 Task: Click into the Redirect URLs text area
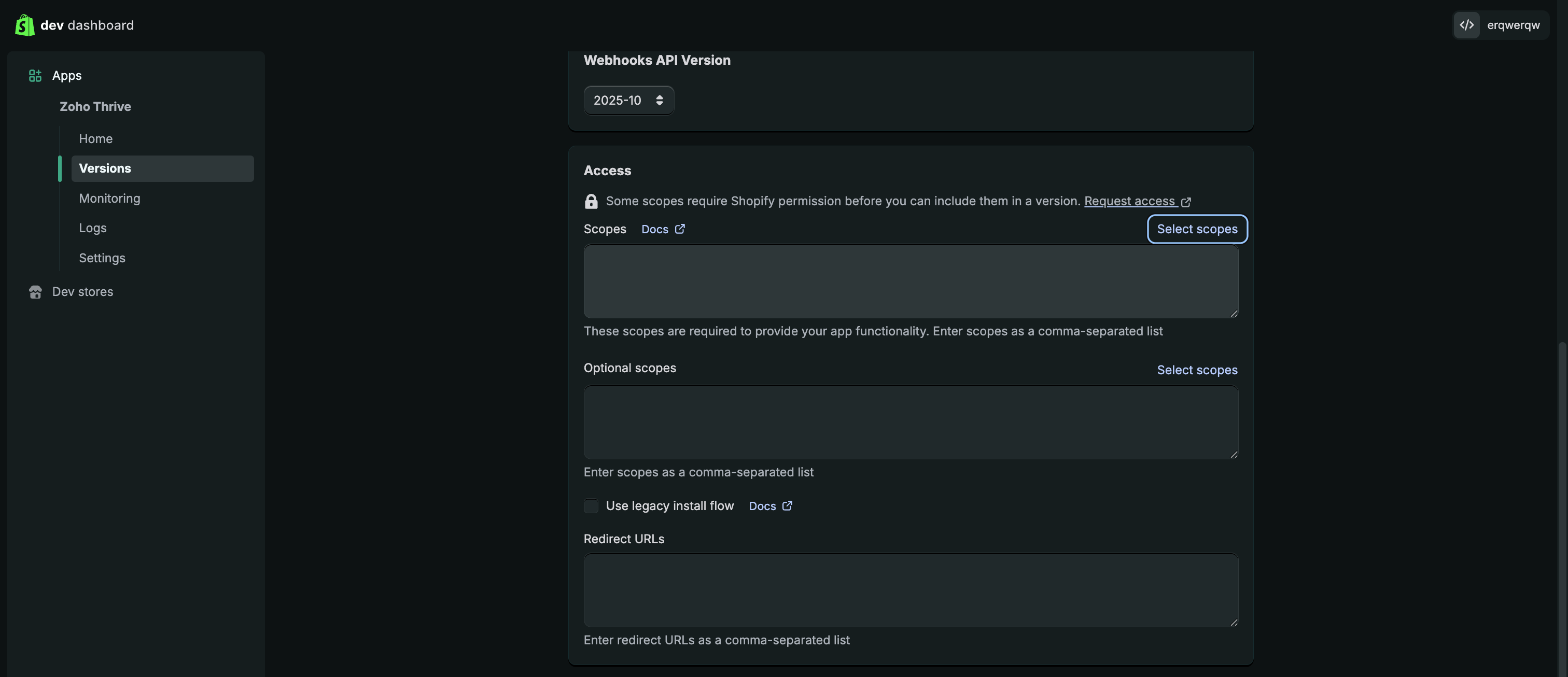point(910,589)
